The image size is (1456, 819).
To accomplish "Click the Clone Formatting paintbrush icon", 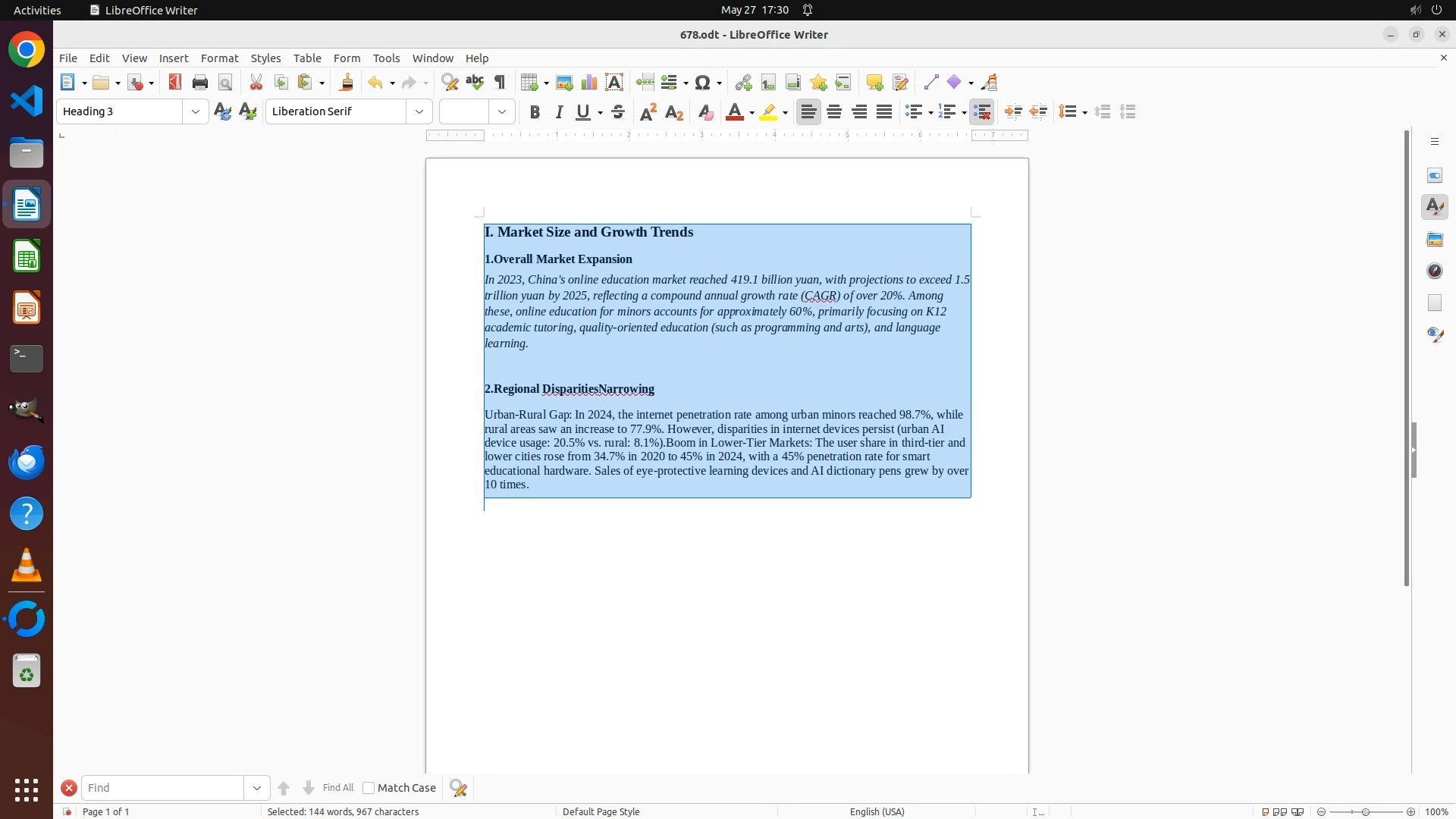I will coord(347,83).
